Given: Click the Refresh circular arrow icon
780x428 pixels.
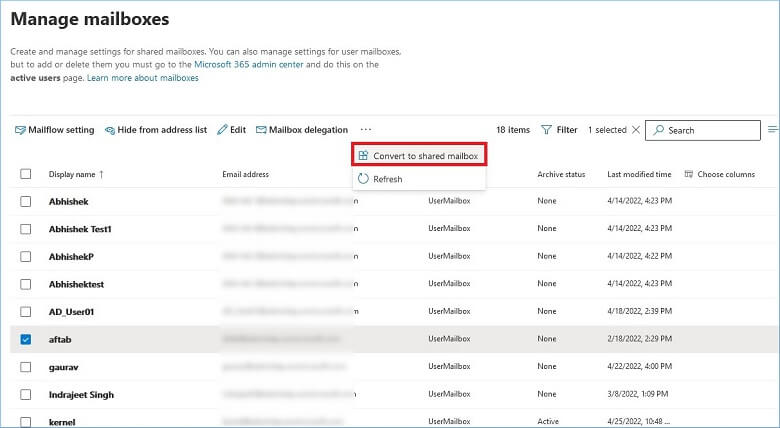Looking at the screenshot, I should point(363,179).
